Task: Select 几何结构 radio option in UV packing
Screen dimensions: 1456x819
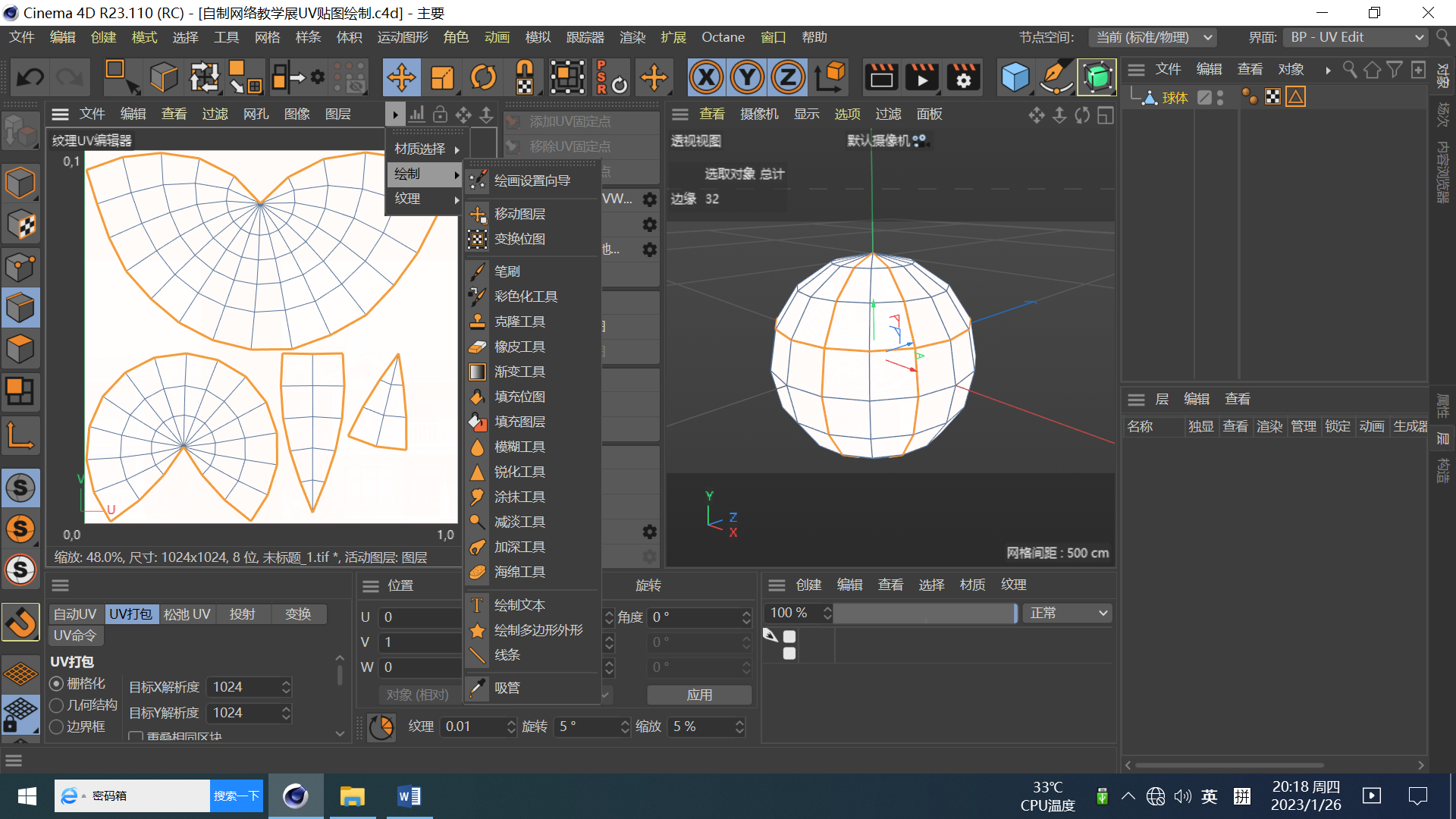Action: point(57,705)
